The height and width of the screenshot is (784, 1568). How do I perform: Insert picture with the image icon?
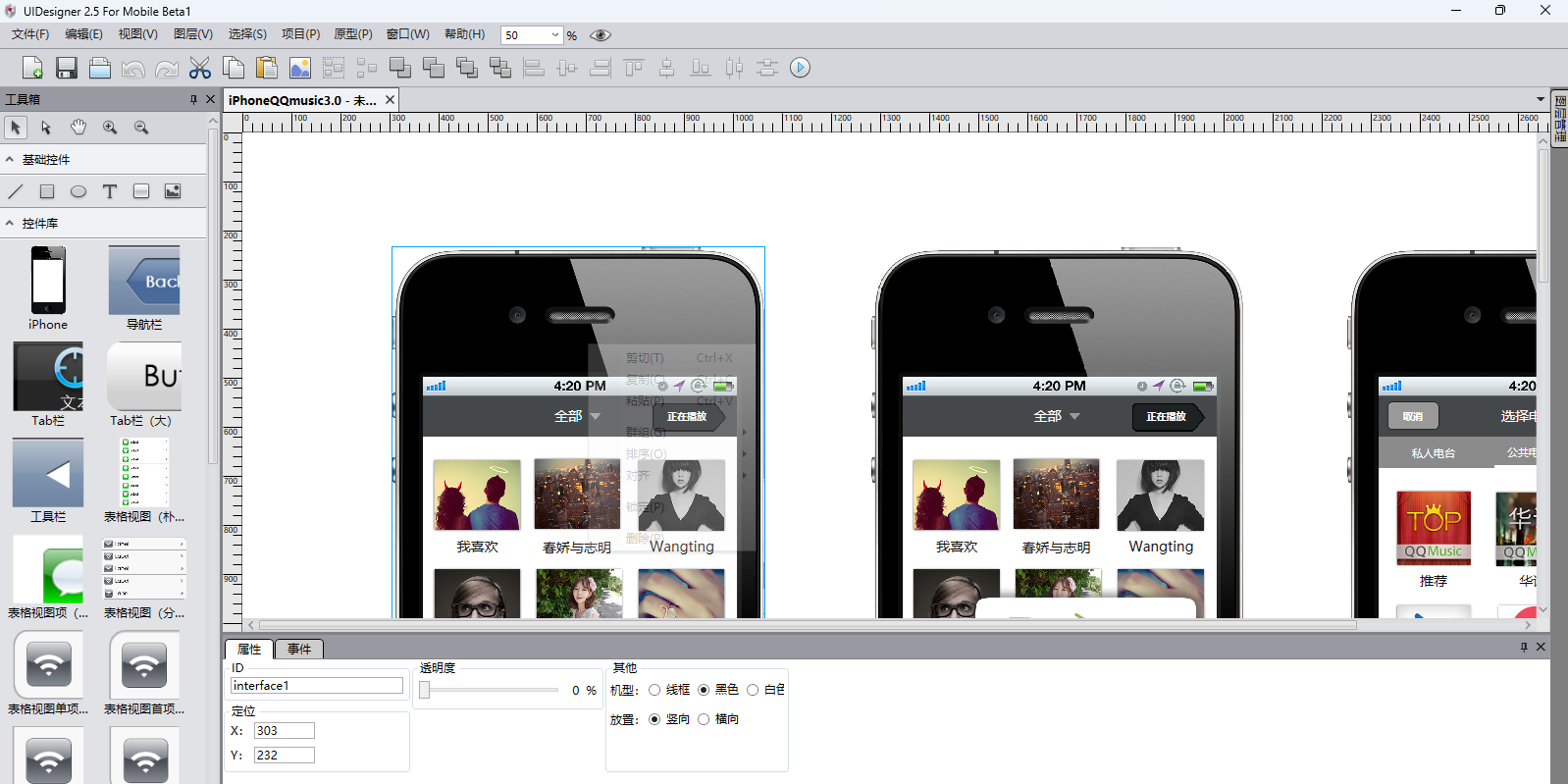coord(299,68)
